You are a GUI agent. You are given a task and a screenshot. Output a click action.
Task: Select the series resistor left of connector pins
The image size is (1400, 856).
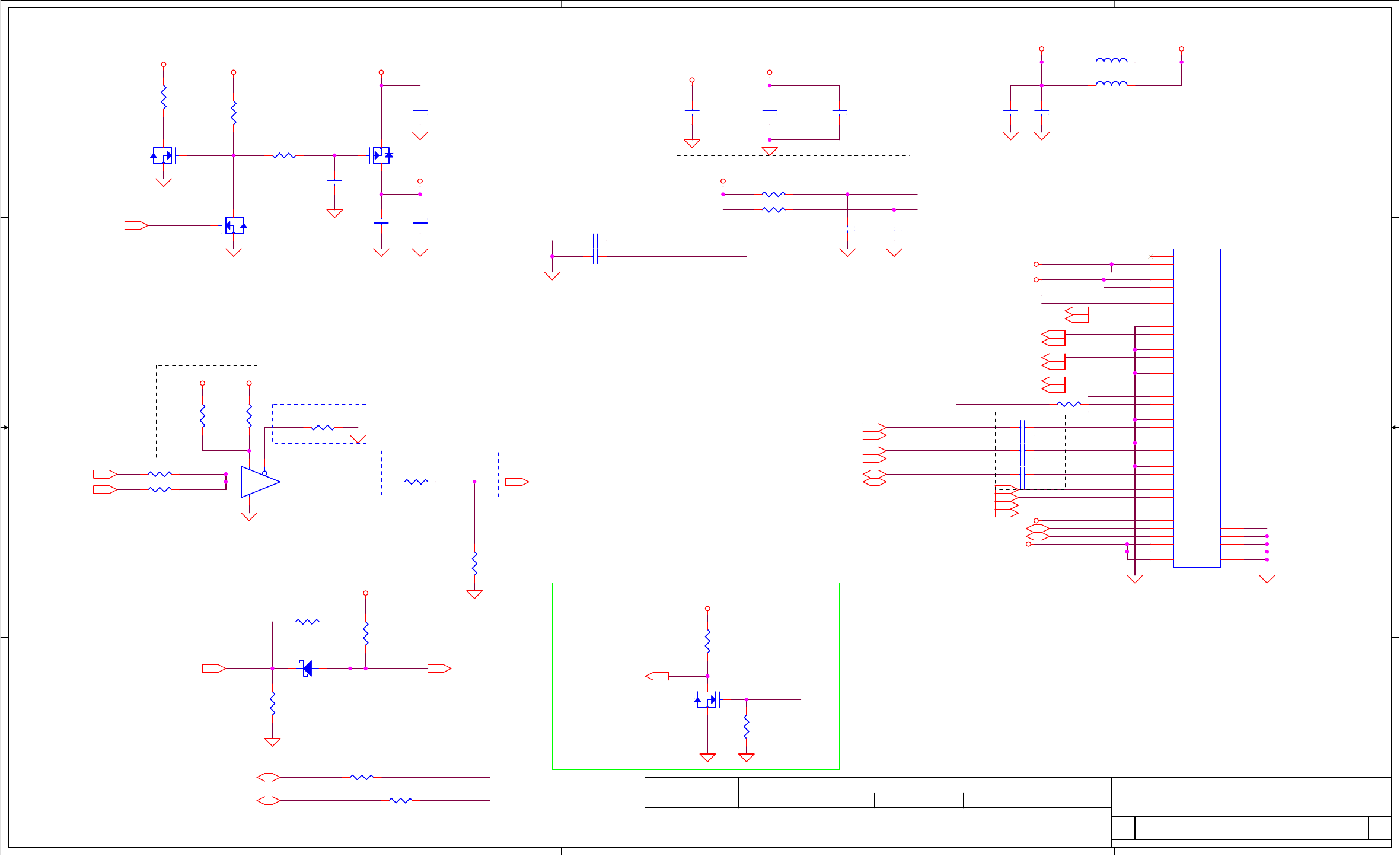tap(1069, 404)
